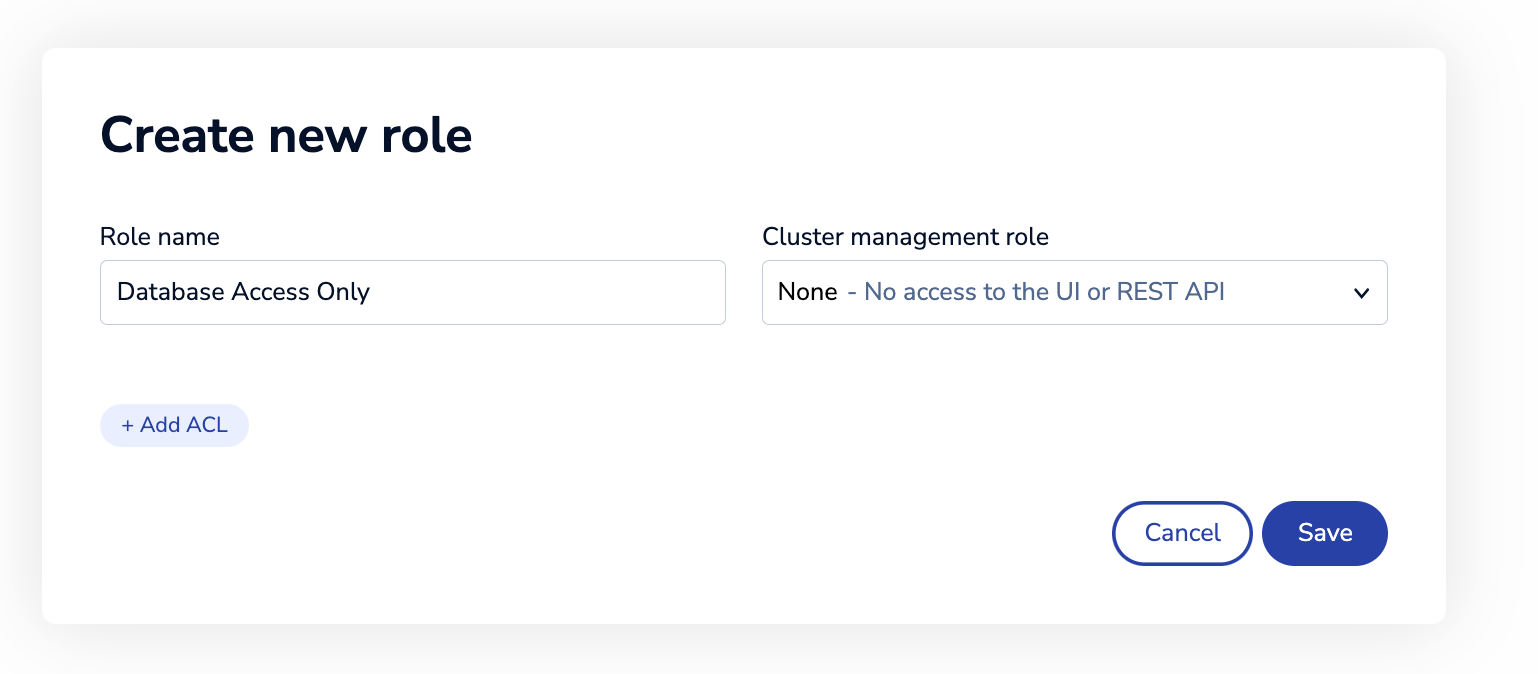Viewport: 1538px width, 674px height.
Task: Click the plus sign on Add ACL
Action: pyautogui.click(x=127, y=425)
